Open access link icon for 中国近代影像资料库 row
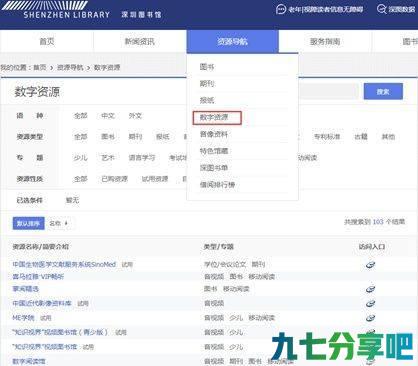 pyautogui.click(x=371, y=303)
